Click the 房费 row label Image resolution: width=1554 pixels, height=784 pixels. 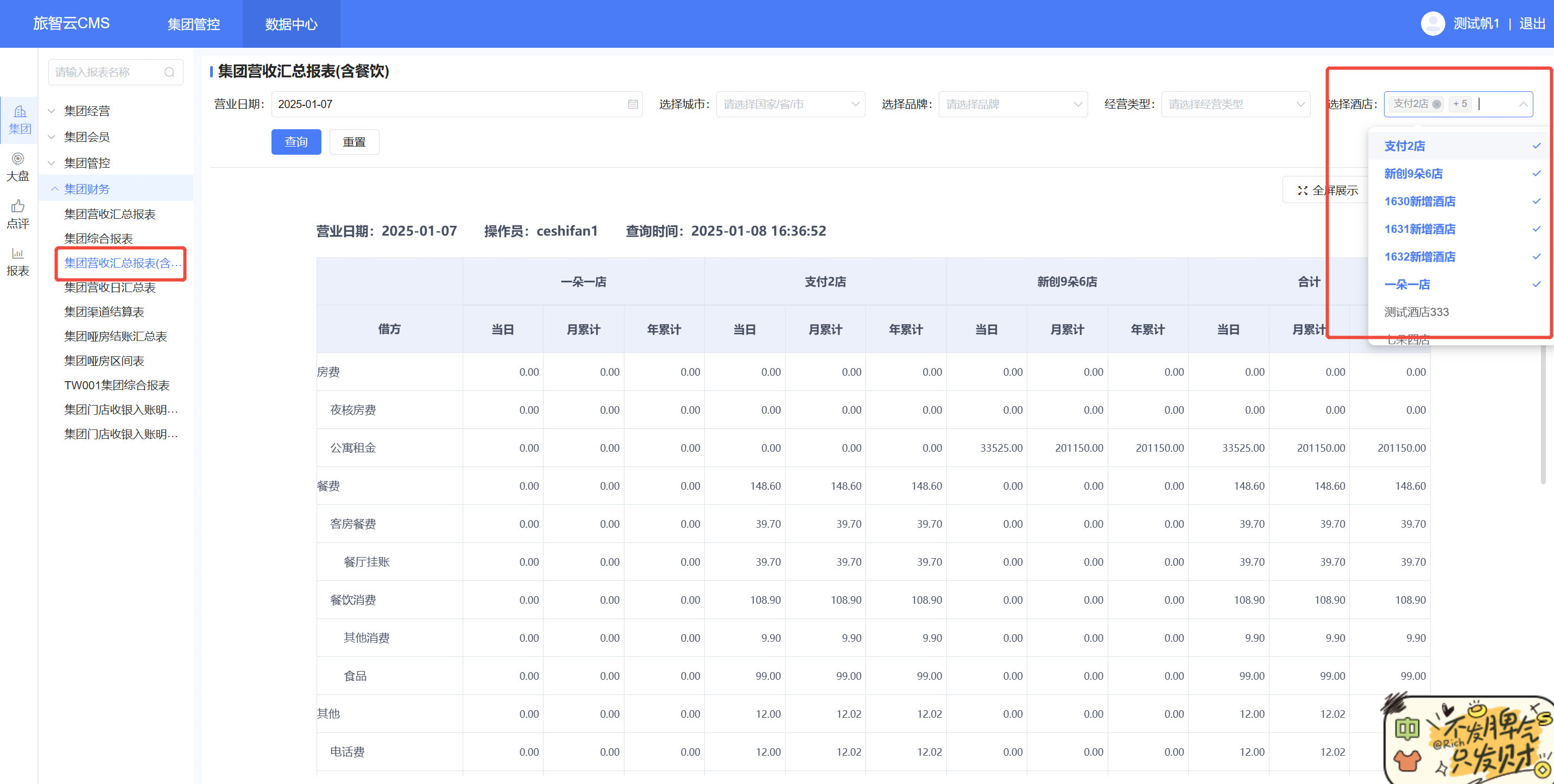[x=328, y=372]
